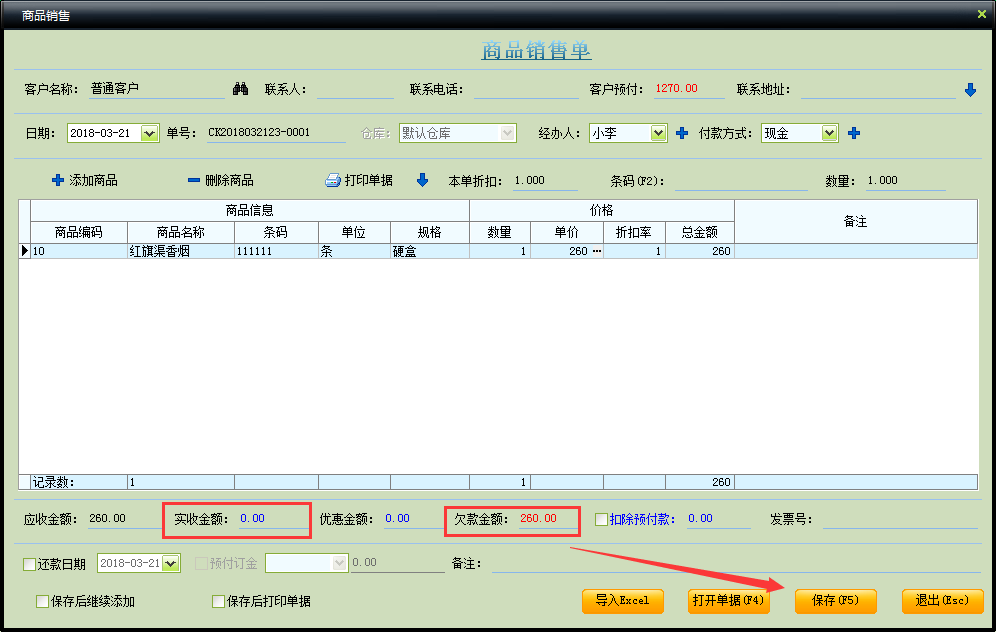Click the blue down arrow after 打印单据

[x=422, y=180]
